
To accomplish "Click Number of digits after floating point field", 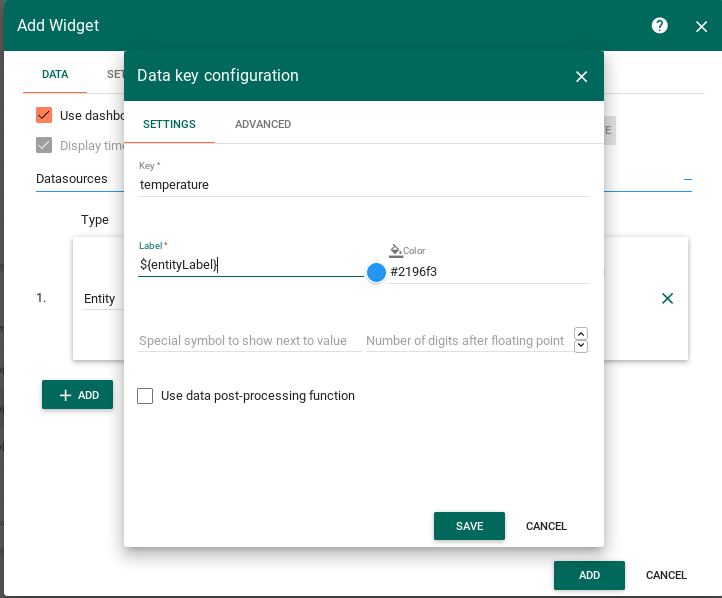I will point(469,341).
